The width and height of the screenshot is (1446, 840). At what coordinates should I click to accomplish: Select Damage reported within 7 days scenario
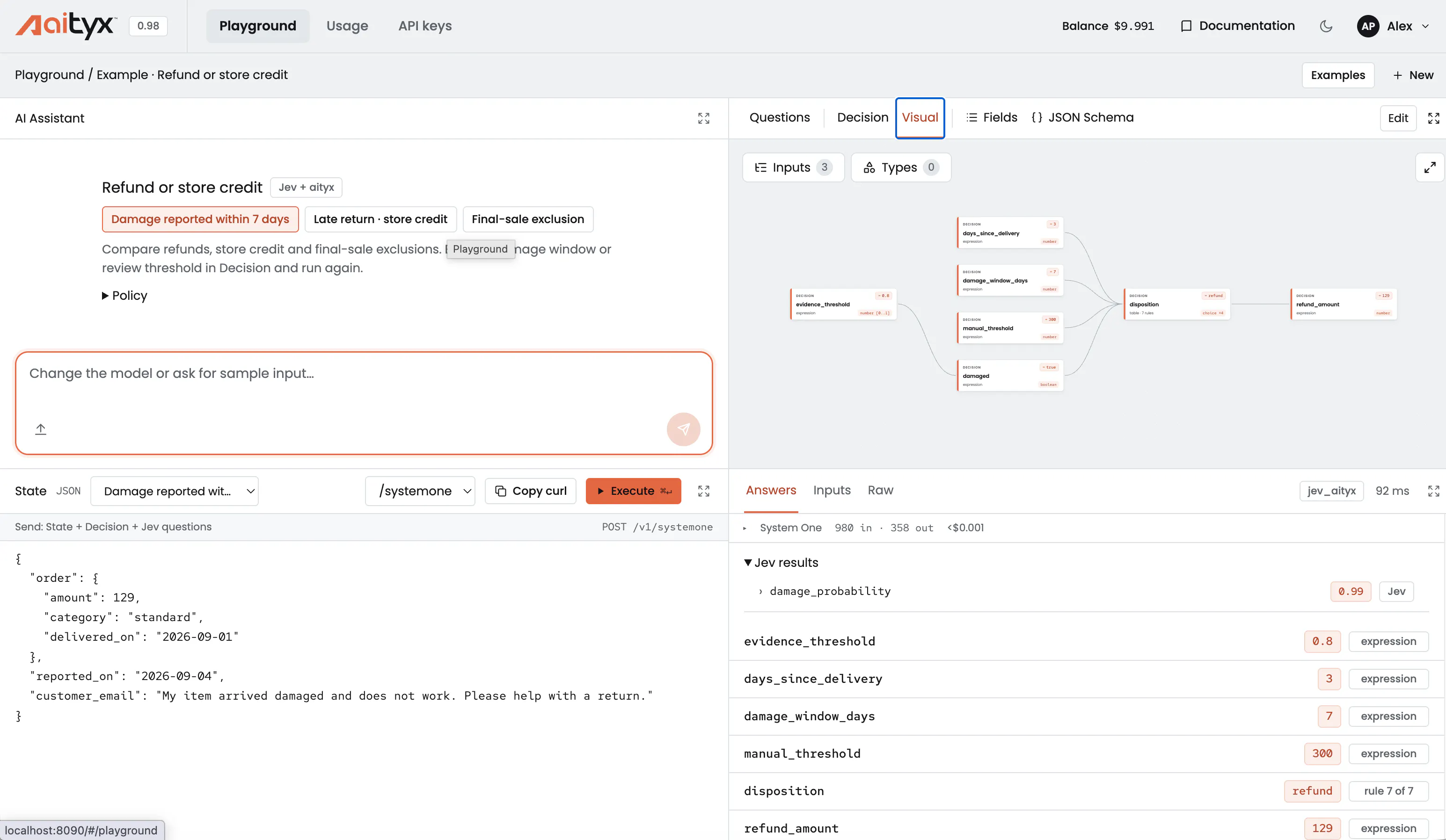[200, 219]
